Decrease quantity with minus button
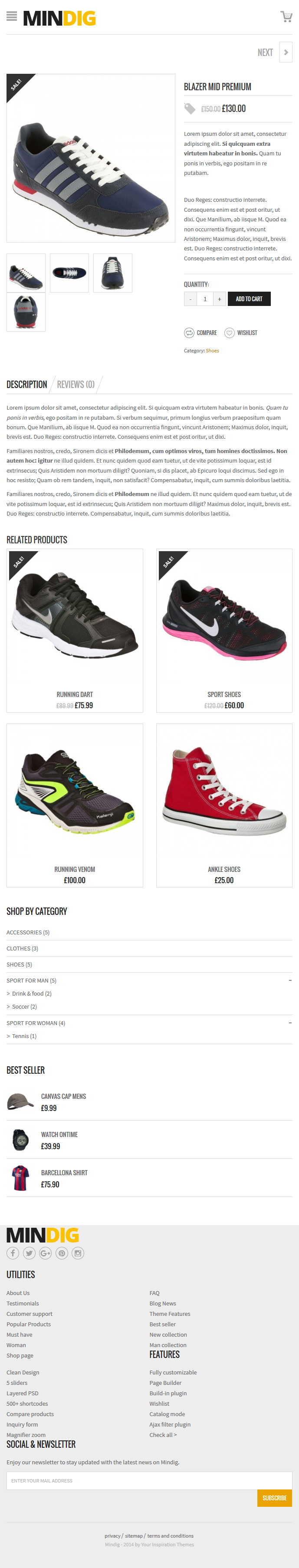Viewport: 299px width, 1568px height. click(x=191, y=299)
